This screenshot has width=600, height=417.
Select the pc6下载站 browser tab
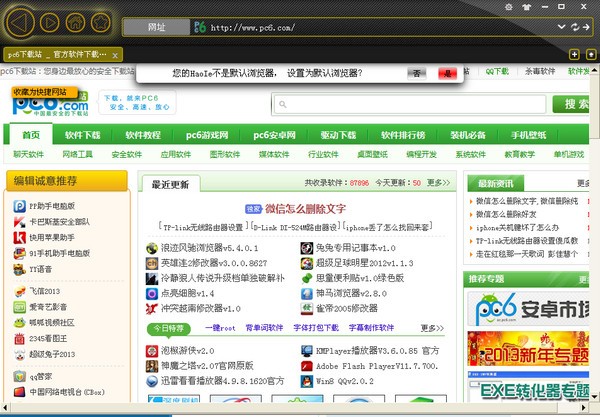63,55
